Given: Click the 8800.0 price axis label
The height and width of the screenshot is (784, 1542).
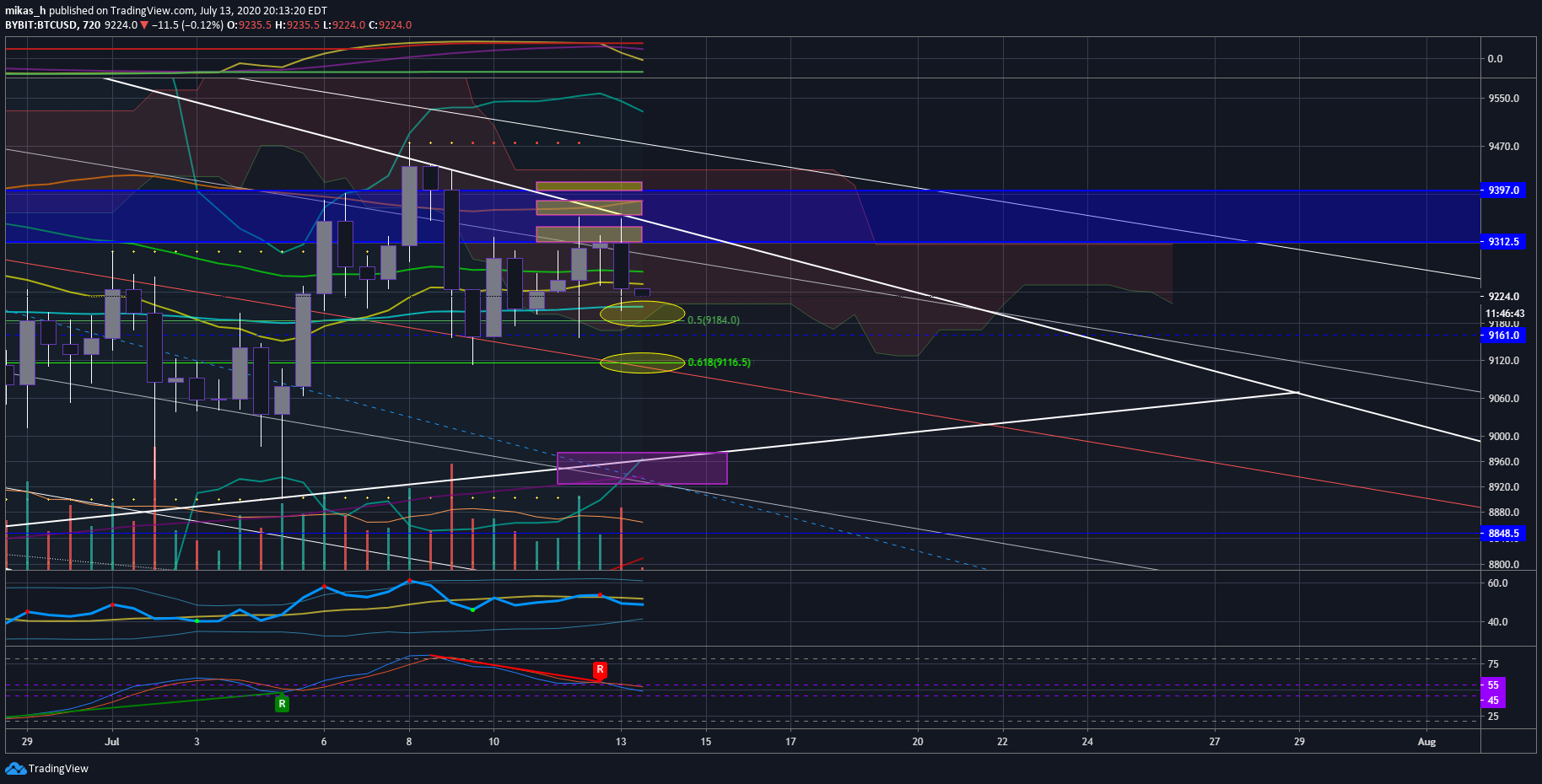Looking at the screenshot, I should (1503, 565).
